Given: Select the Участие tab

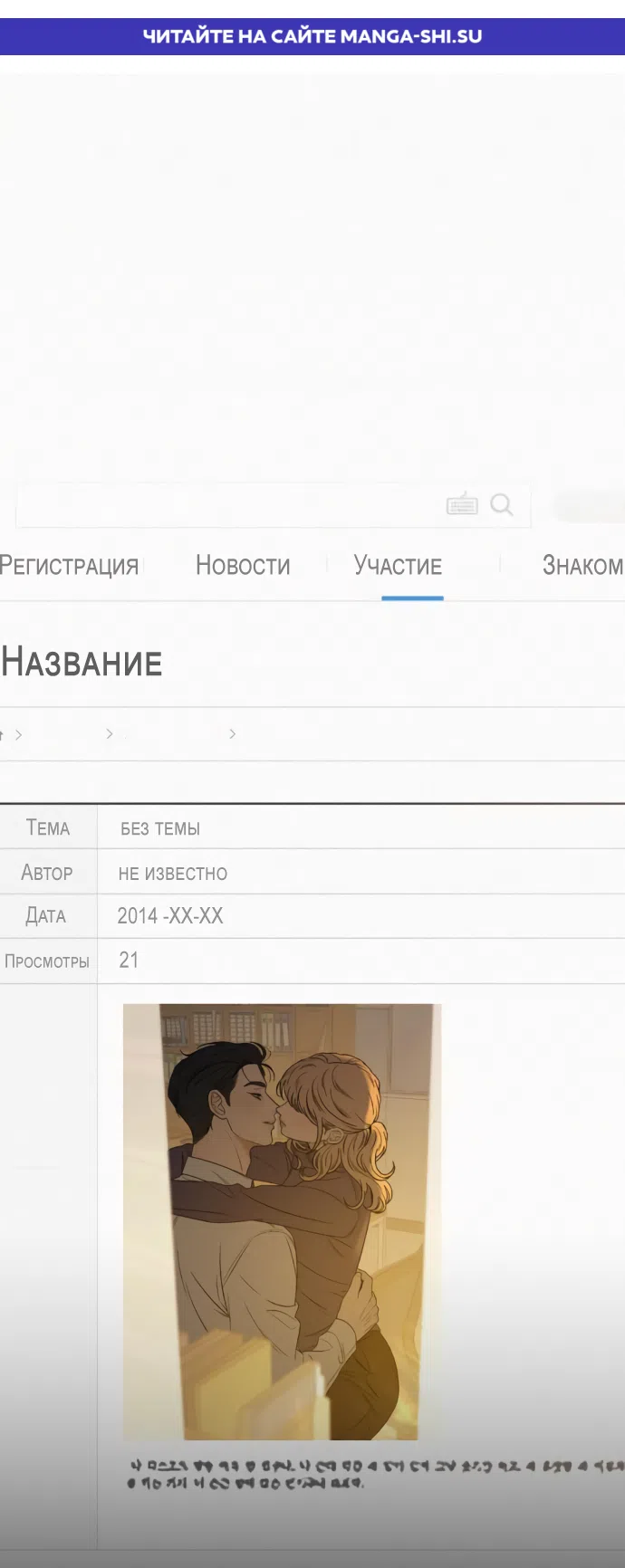Looking at the screenshot, I should click(x=398, y=566).
